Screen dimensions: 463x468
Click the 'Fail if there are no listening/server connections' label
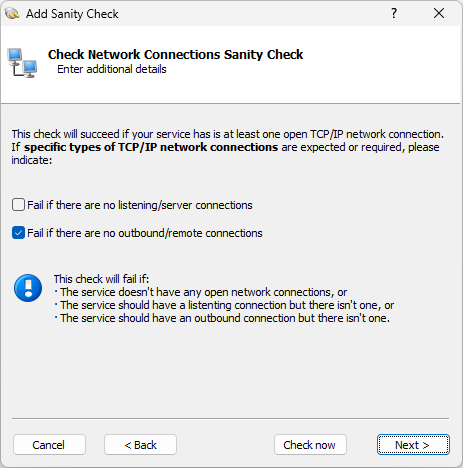140,205
